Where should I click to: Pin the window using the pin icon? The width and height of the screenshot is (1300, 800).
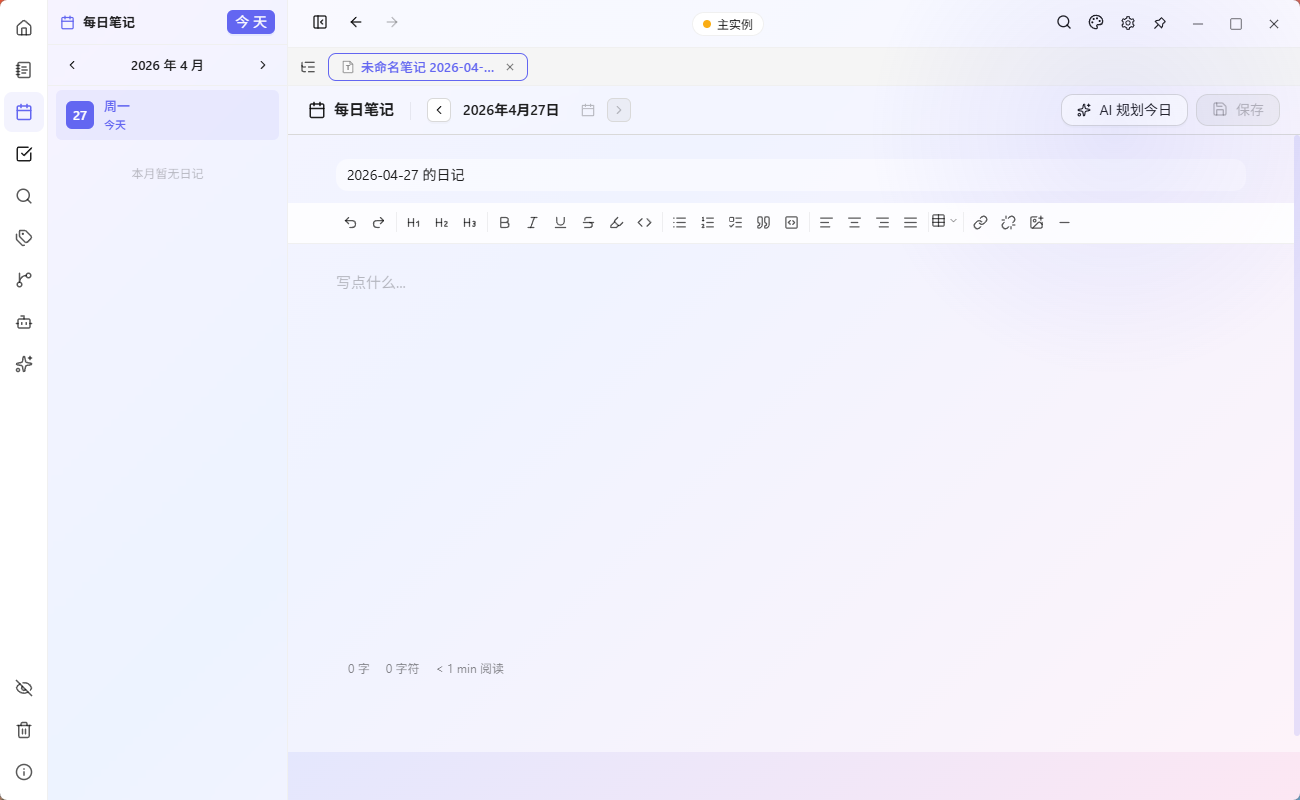point(1159,22)
